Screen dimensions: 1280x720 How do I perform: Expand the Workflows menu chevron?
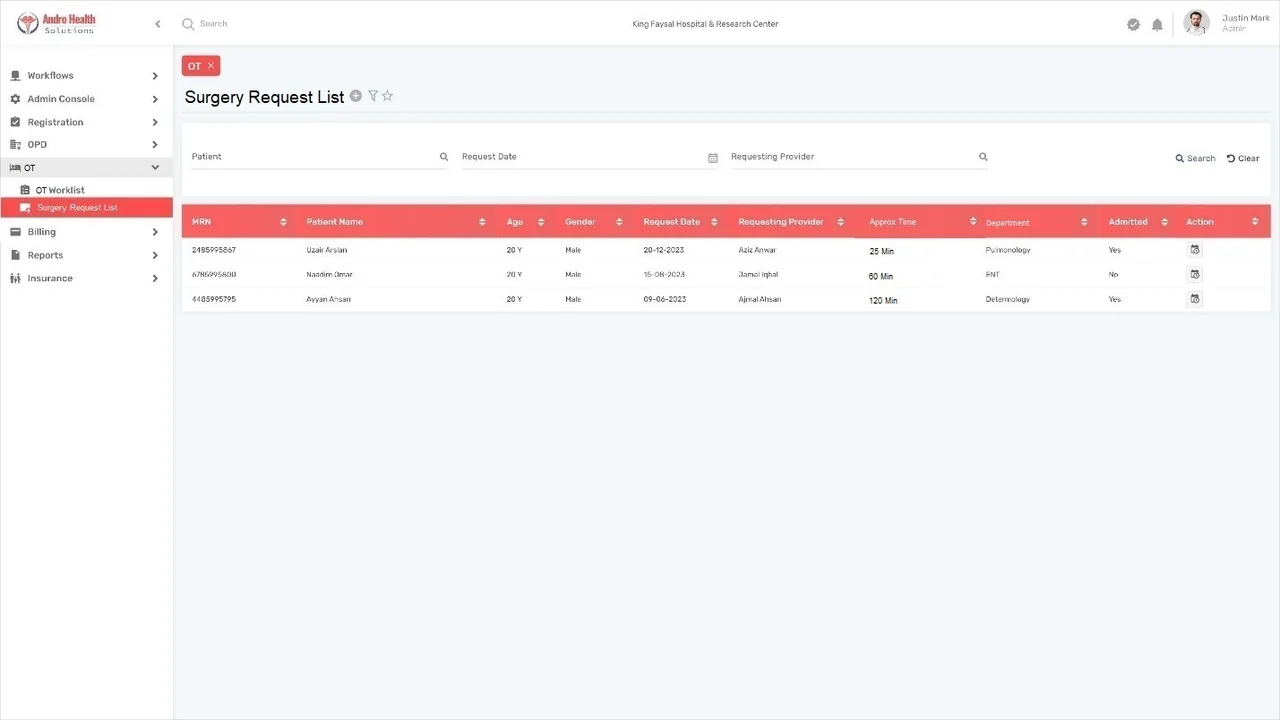pos(155,76)
